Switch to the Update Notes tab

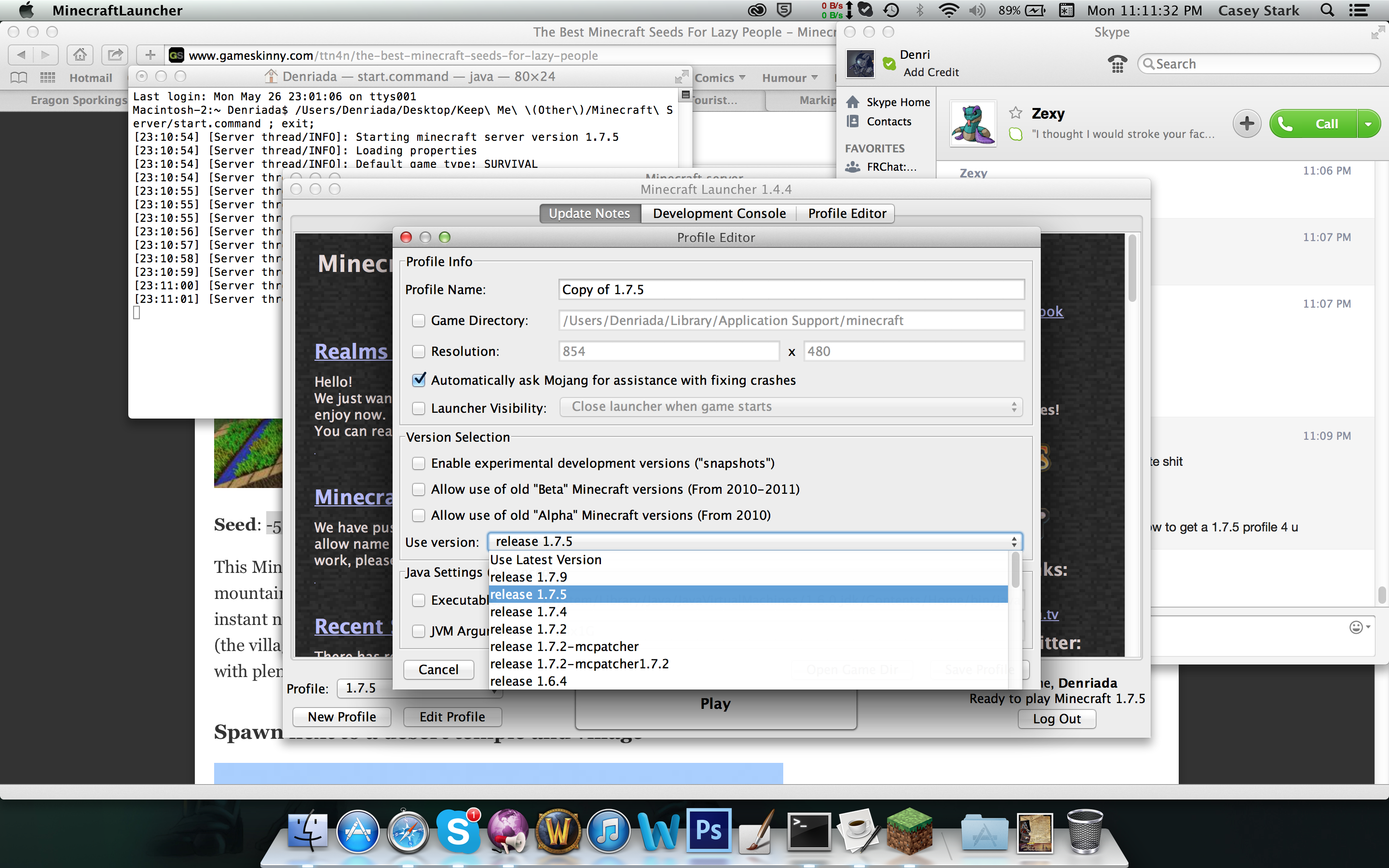[589, 214]
